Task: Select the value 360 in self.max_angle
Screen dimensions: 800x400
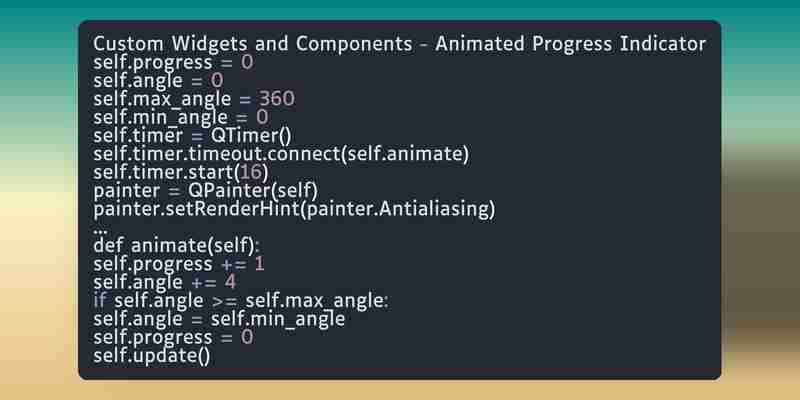Action: tap(277, 98)
